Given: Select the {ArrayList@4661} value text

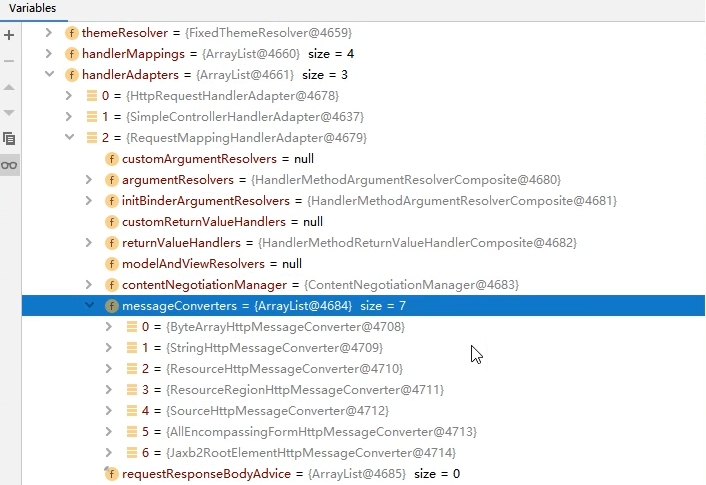Looking at the screenshot, I should pos(245,75).
